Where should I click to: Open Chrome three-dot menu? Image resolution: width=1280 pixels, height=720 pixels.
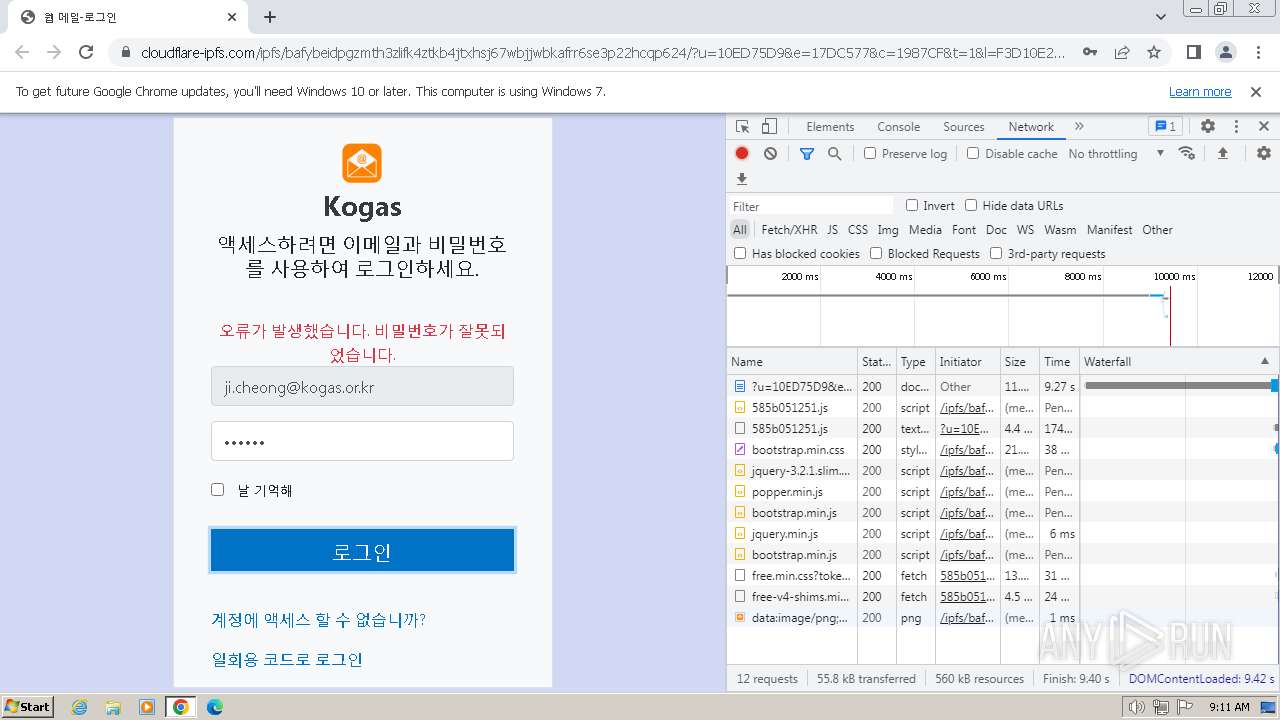click(1257, 52)
